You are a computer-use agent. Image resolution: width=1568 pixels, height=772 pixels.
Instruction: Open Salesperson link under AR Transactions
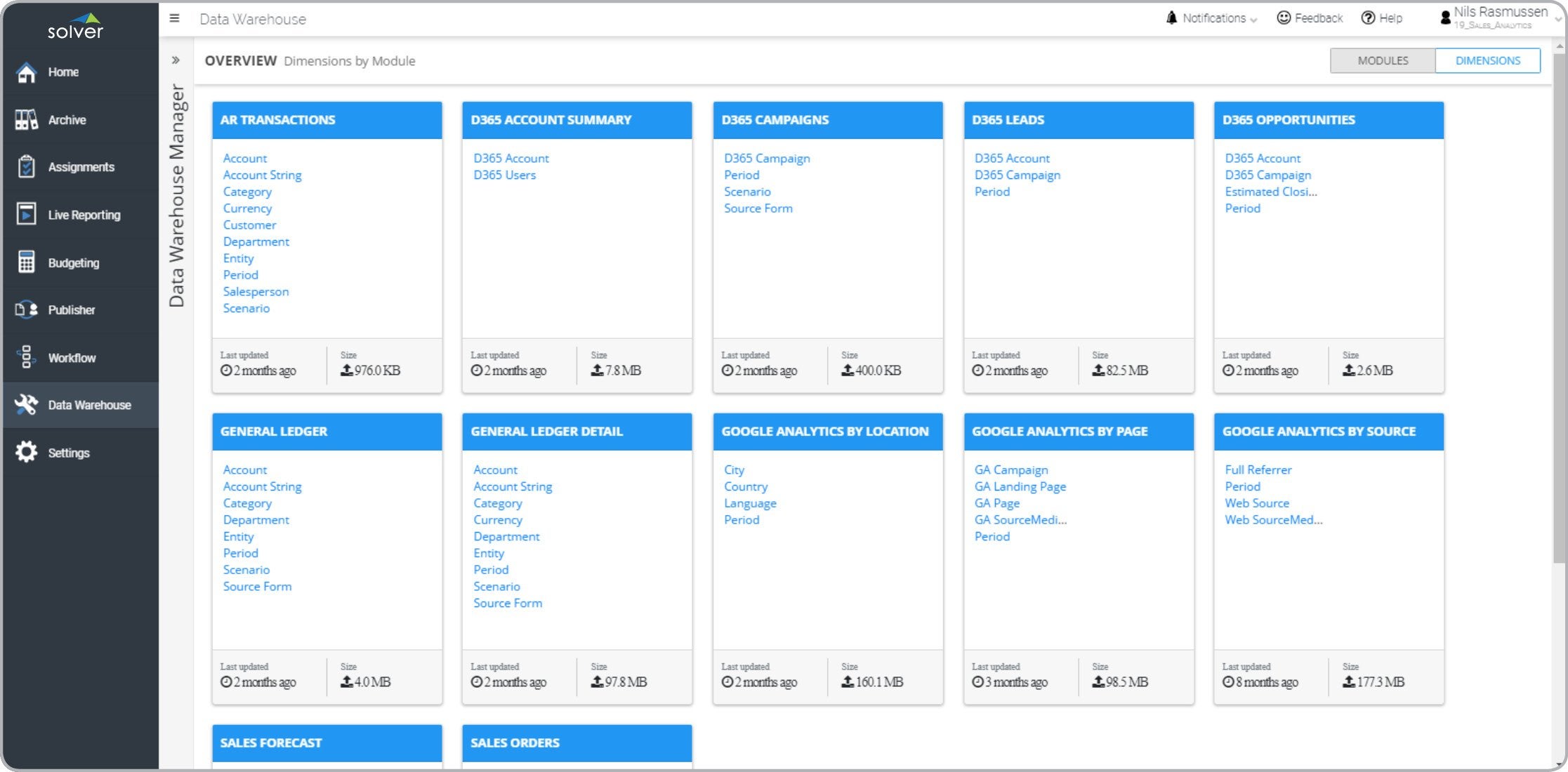pyautogui.click(x=256, y=291)
